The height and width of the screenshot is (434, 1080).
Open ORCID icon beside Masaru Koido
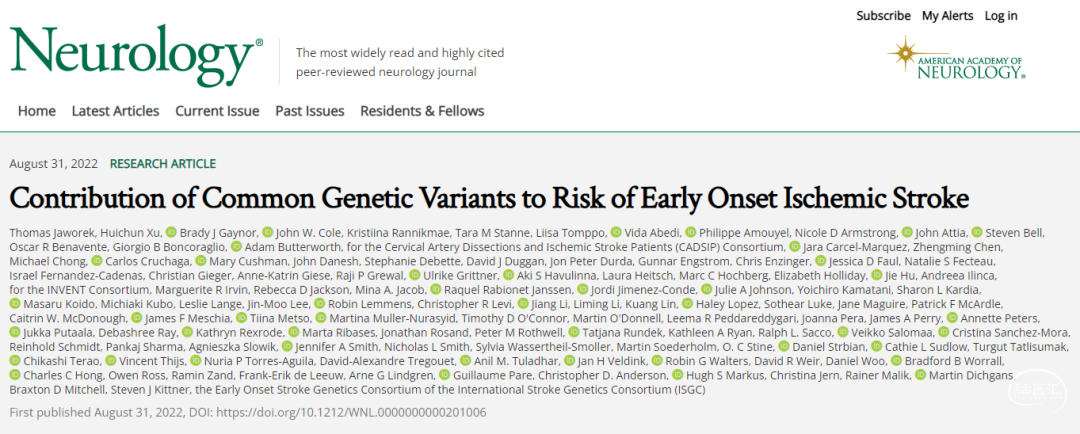(x=15, y=304)
